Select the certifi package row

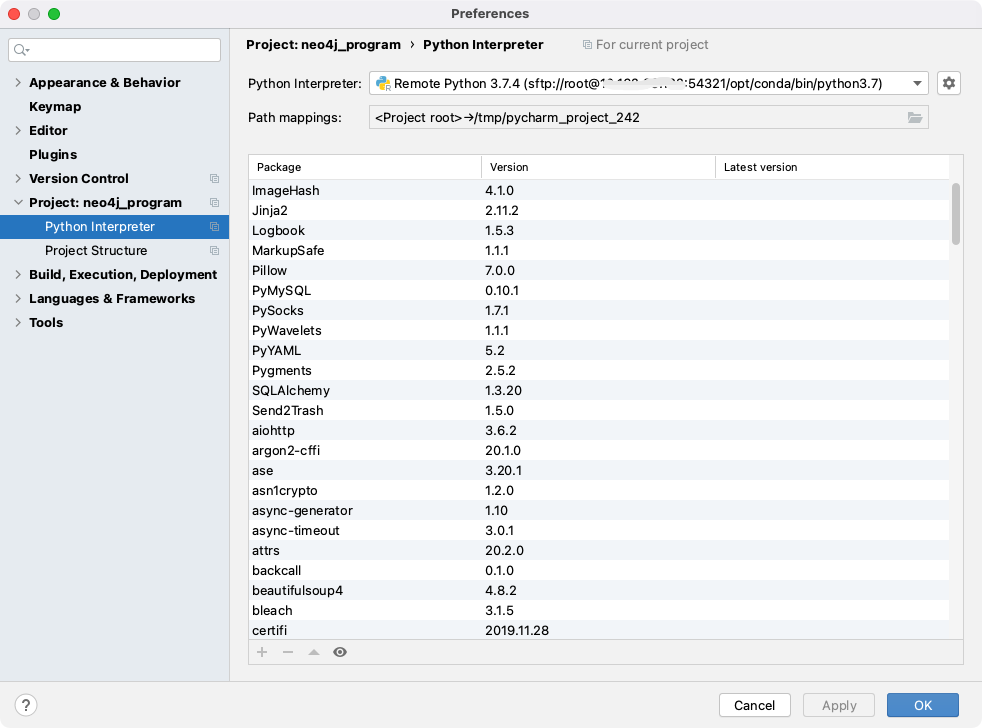pyautogui.click(x=599, y=630)
